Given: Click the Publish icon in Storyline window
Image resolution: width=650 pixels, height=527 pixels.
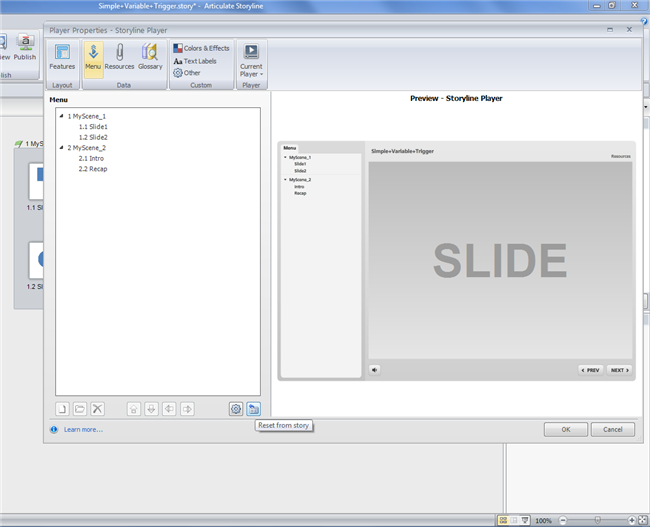Looking at the screenshot, I should click(x=25, y=48).
